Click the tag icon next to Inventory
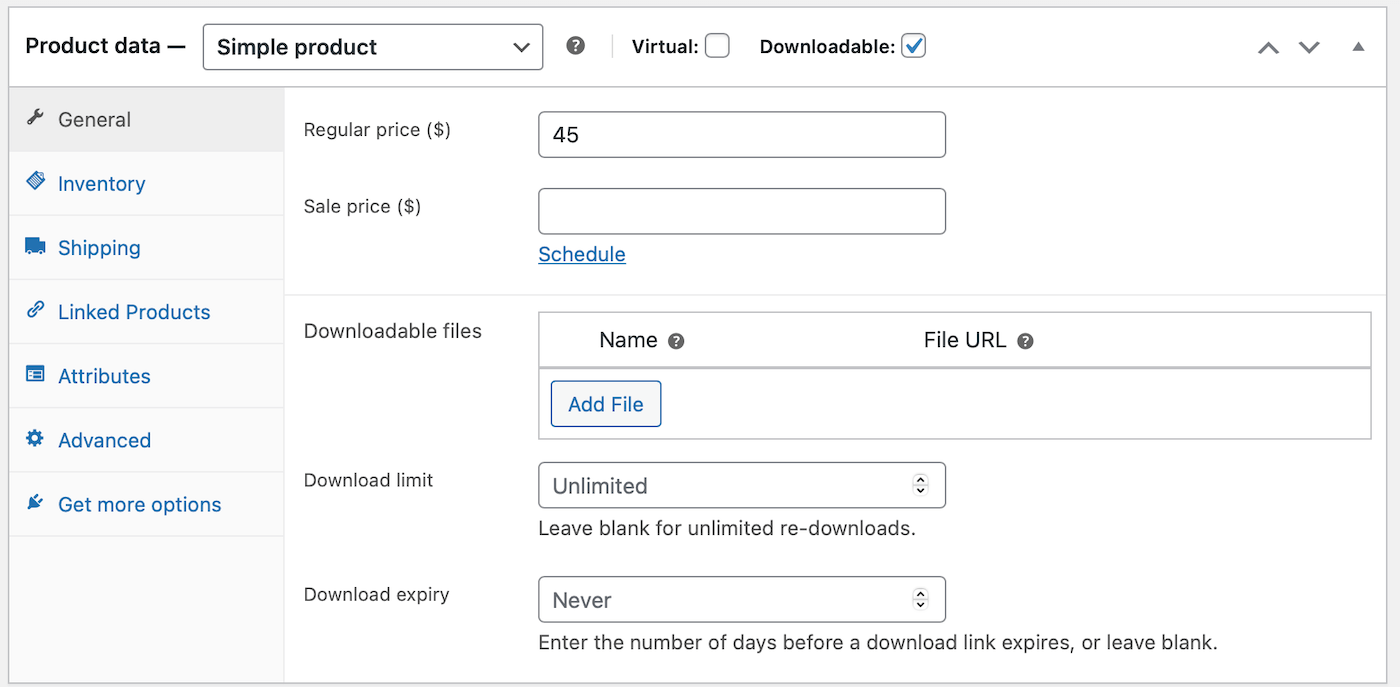 pos(37,183)
